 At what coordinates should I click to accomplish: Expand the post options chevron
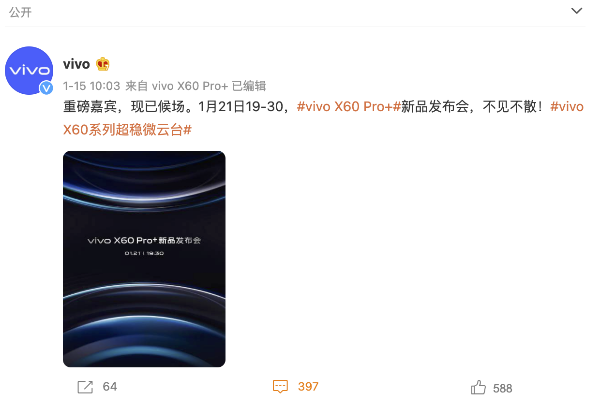point(576,11)
